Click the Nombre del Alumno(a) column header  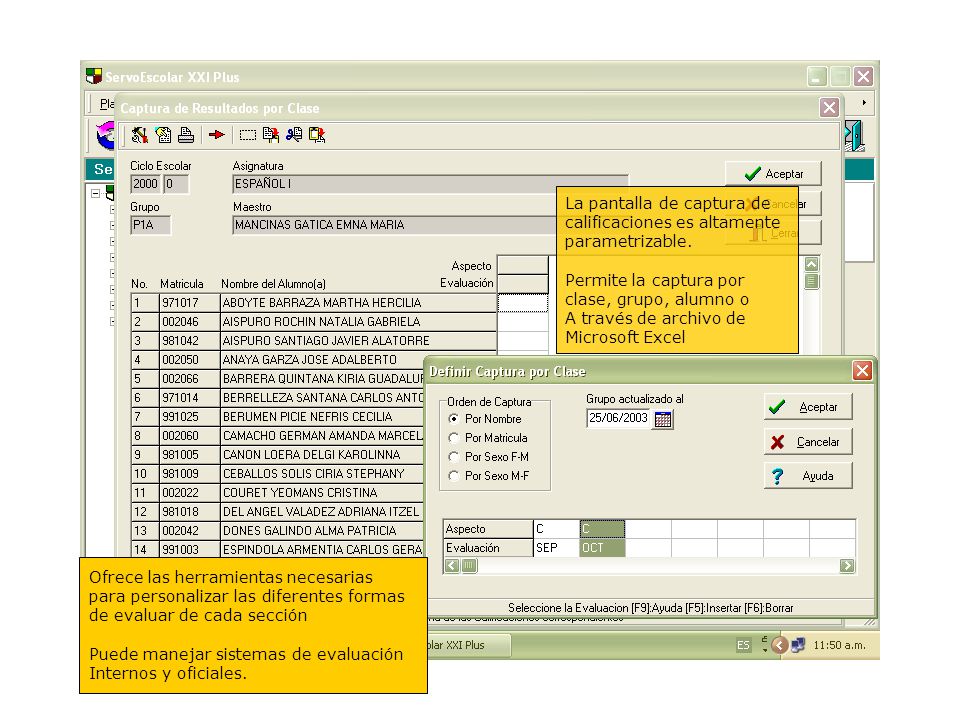click(x=273, y=283)
